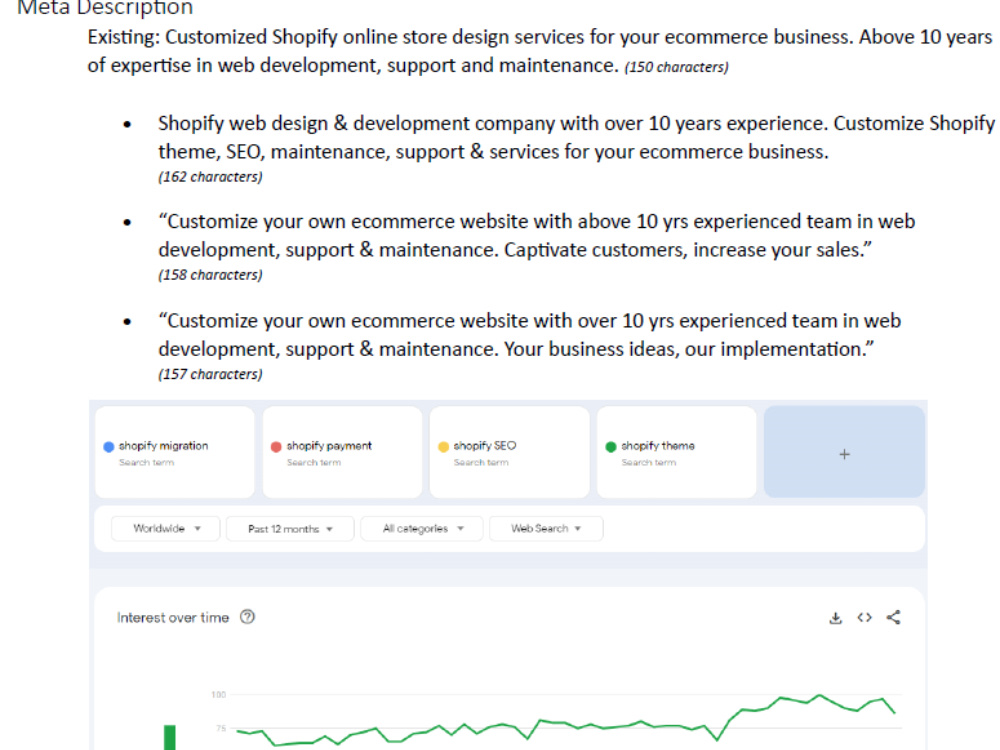Screen dimensions: 1000x750
Task: Open the All categories dropdown
Action: [x=422, y=528]
